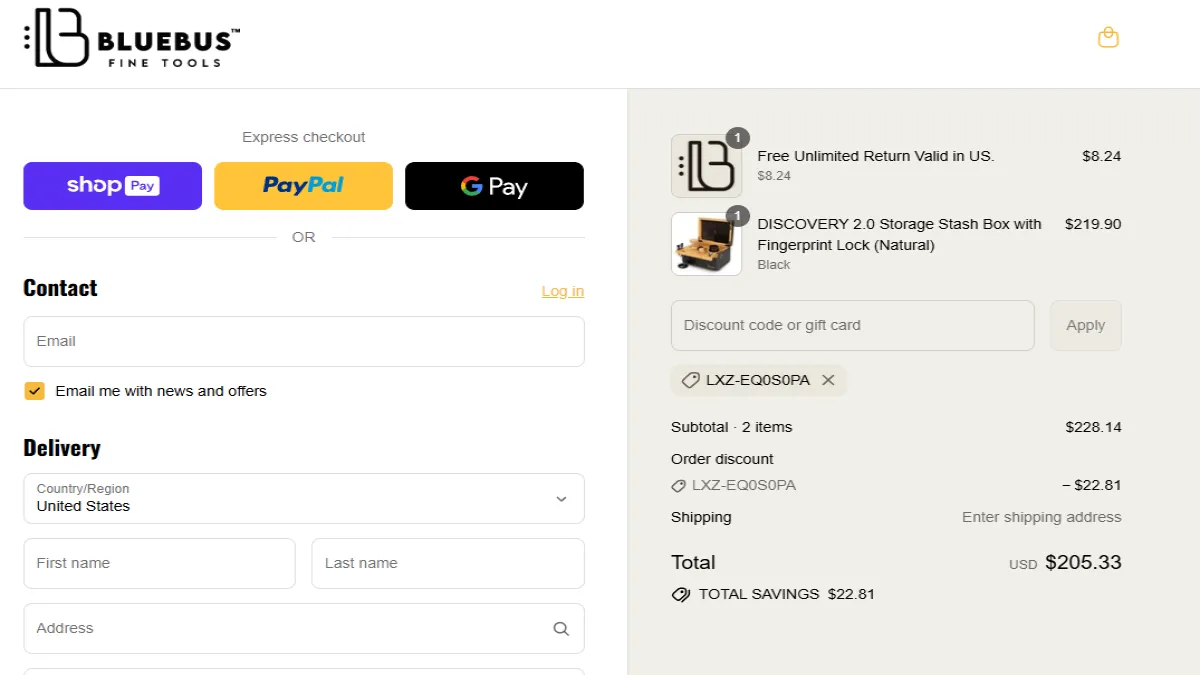Click the Shop Pay express checkout icon
Viewport: 1200px width, 675px height.
click(112, 185)
